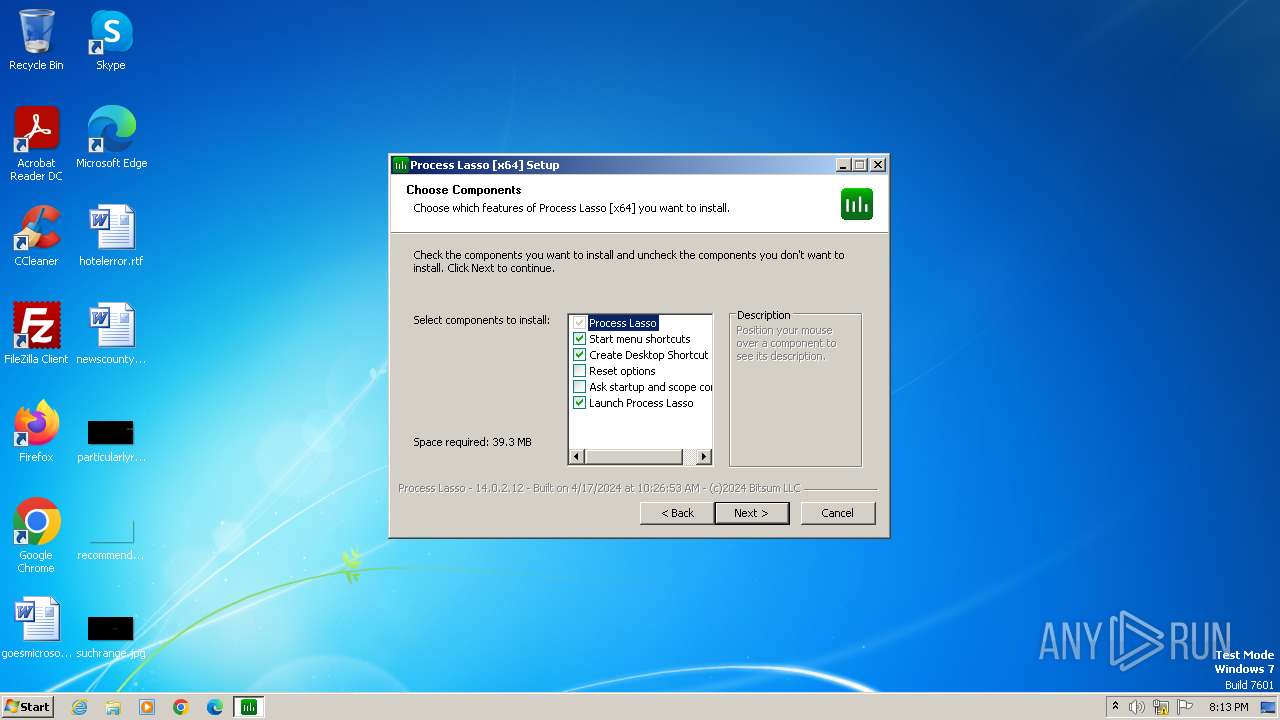Minimize the setup window
1280x720 pixels.
843,165
